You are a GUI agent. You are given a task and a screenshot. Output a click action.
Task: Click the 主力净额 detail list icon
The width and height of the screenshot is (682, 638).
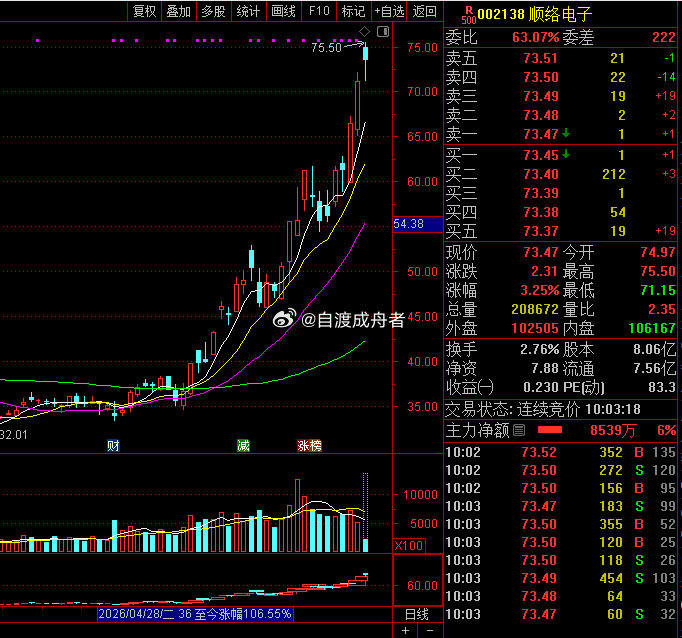click(x=519, y=431)
